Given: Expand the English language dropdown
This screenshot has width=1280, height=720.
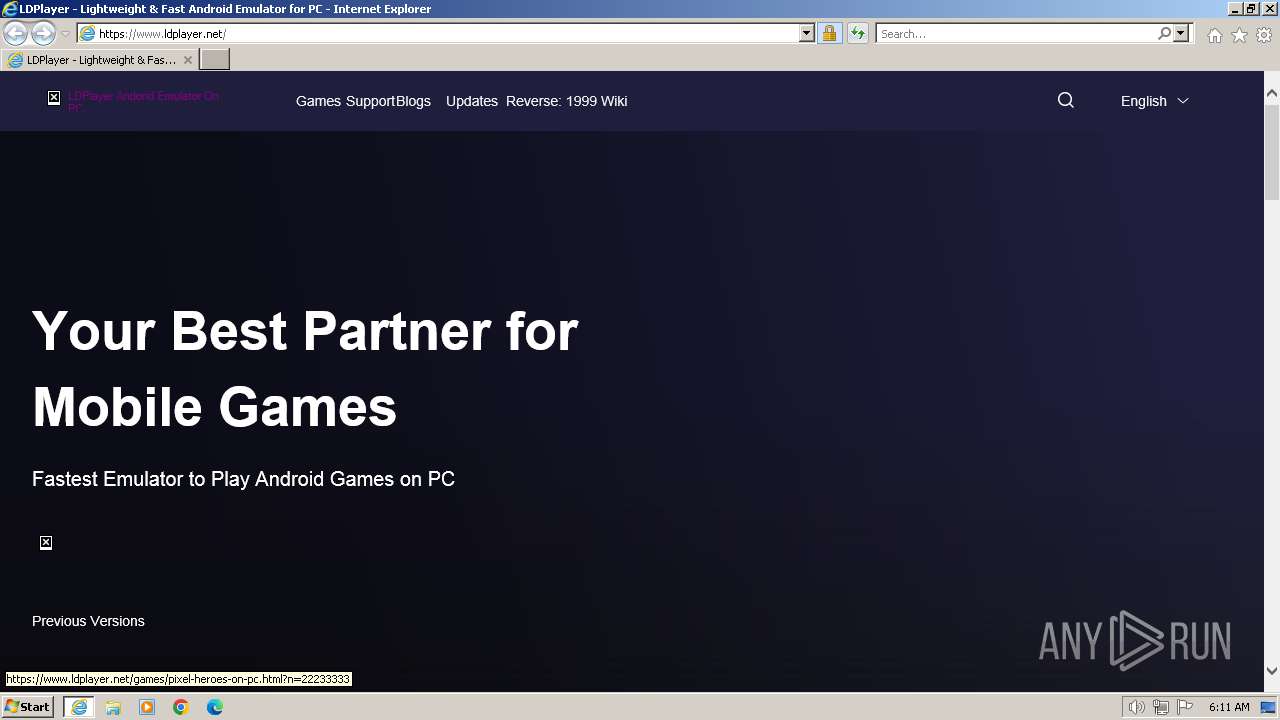Looking at the screenshot, I should click(x=1155, y=101).
